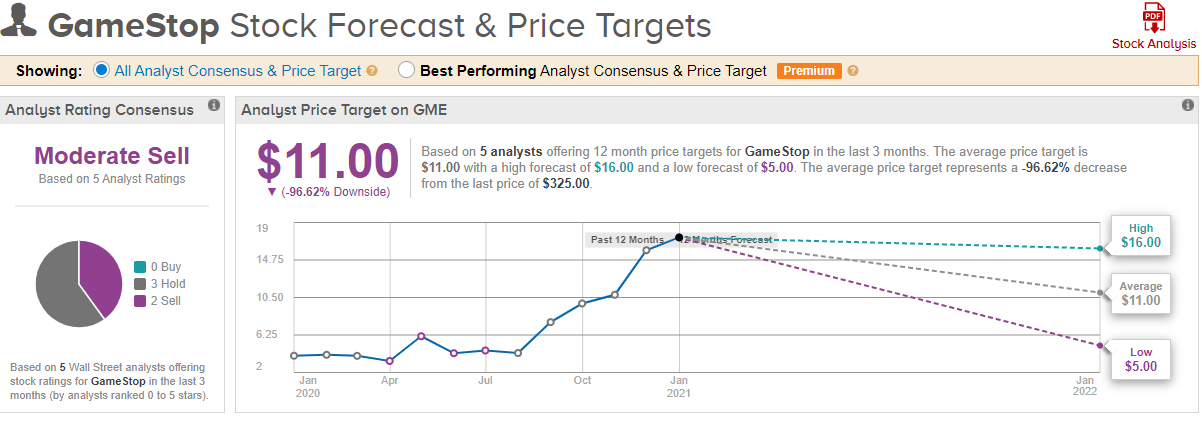
Task: Click help icon after All Analyst Consensus option
Action: pyautogui.click(x=372, y=71)
